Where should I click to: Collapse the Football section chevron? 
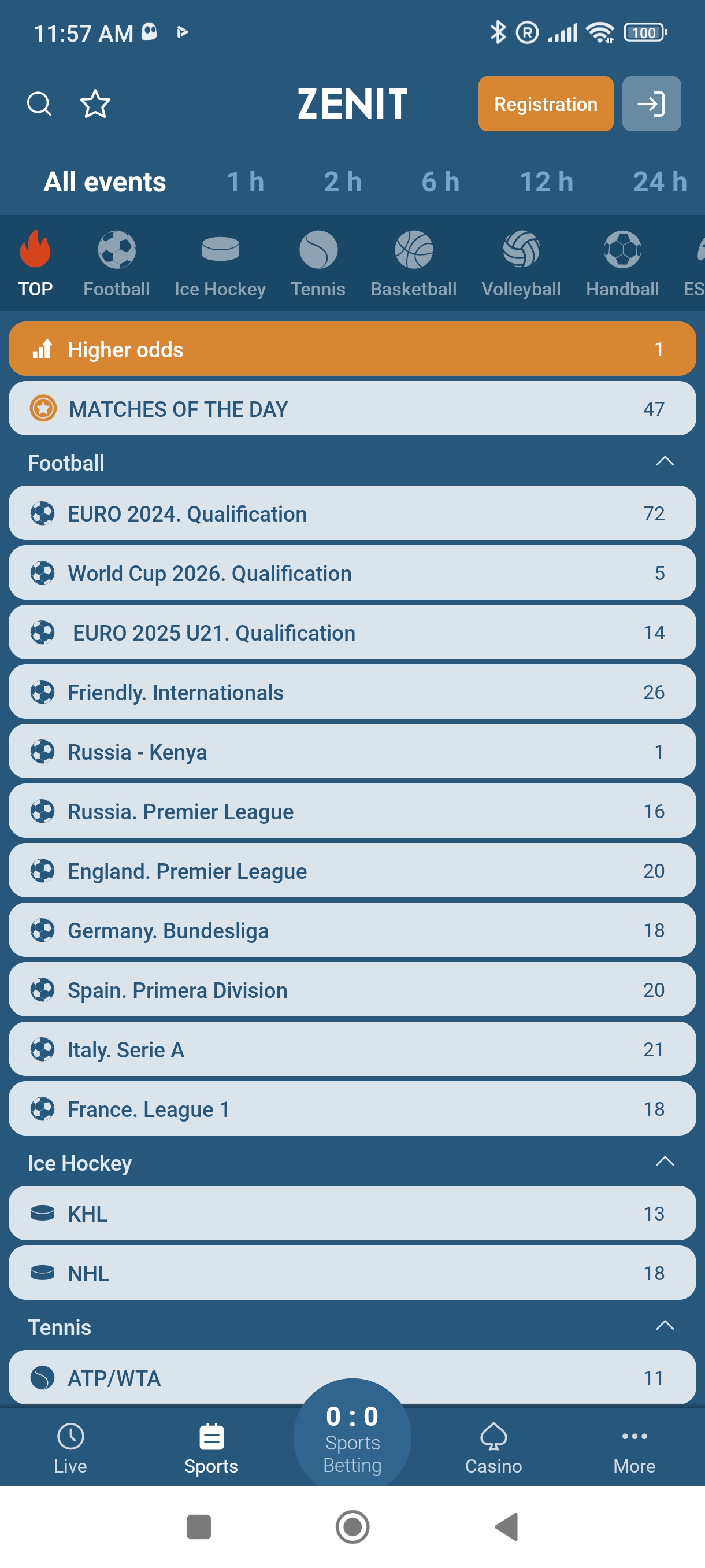pyautogui.click(x=665, y=461)
